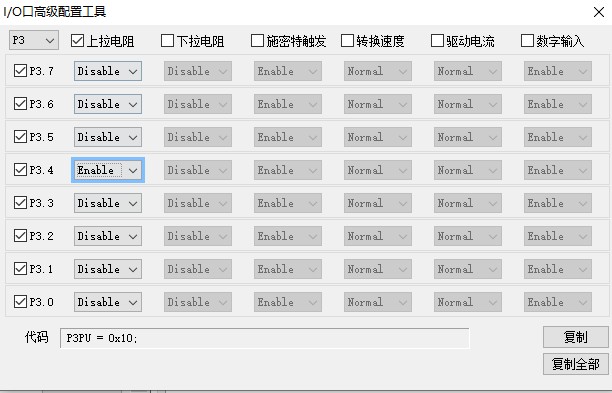Open P3.4 pull-up Enable dropdown
612x393 pixels.
pyautogui.click(x=108, y=170)
